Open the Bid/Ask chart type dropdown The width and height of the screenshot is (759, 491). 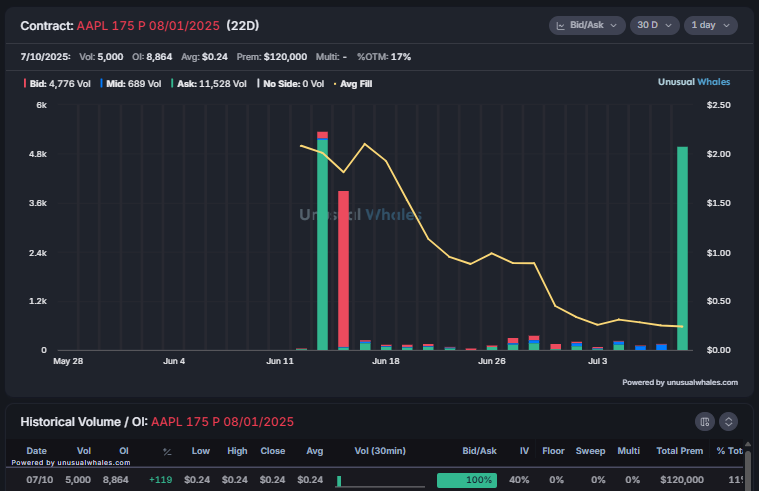(587, 25)
